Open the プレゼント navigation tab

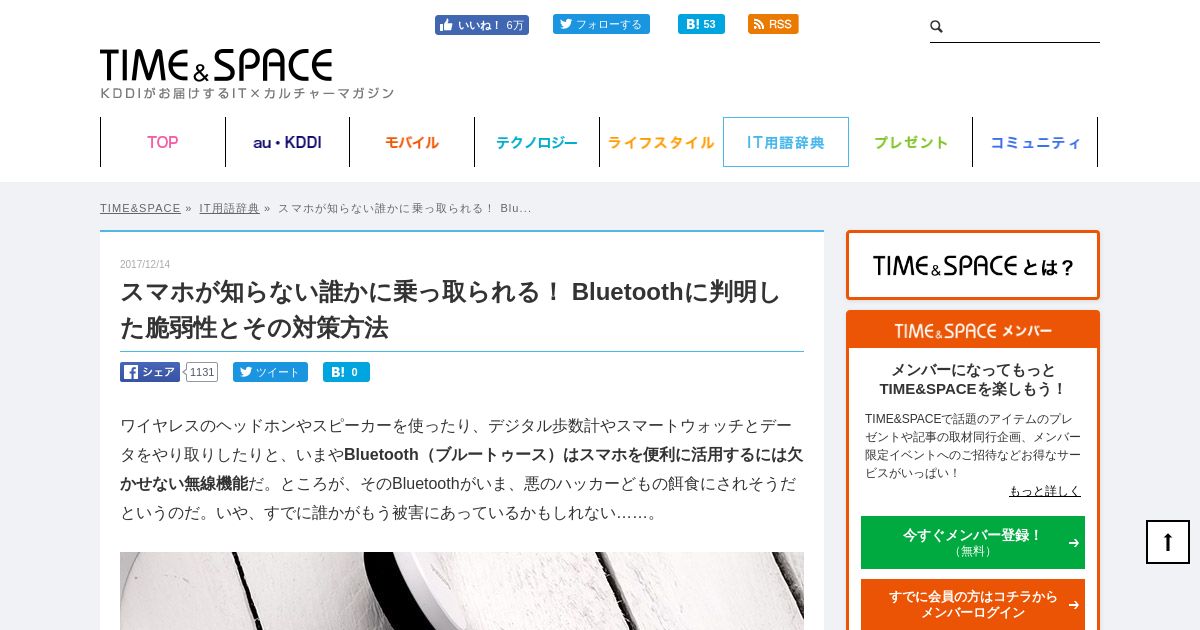911,142
